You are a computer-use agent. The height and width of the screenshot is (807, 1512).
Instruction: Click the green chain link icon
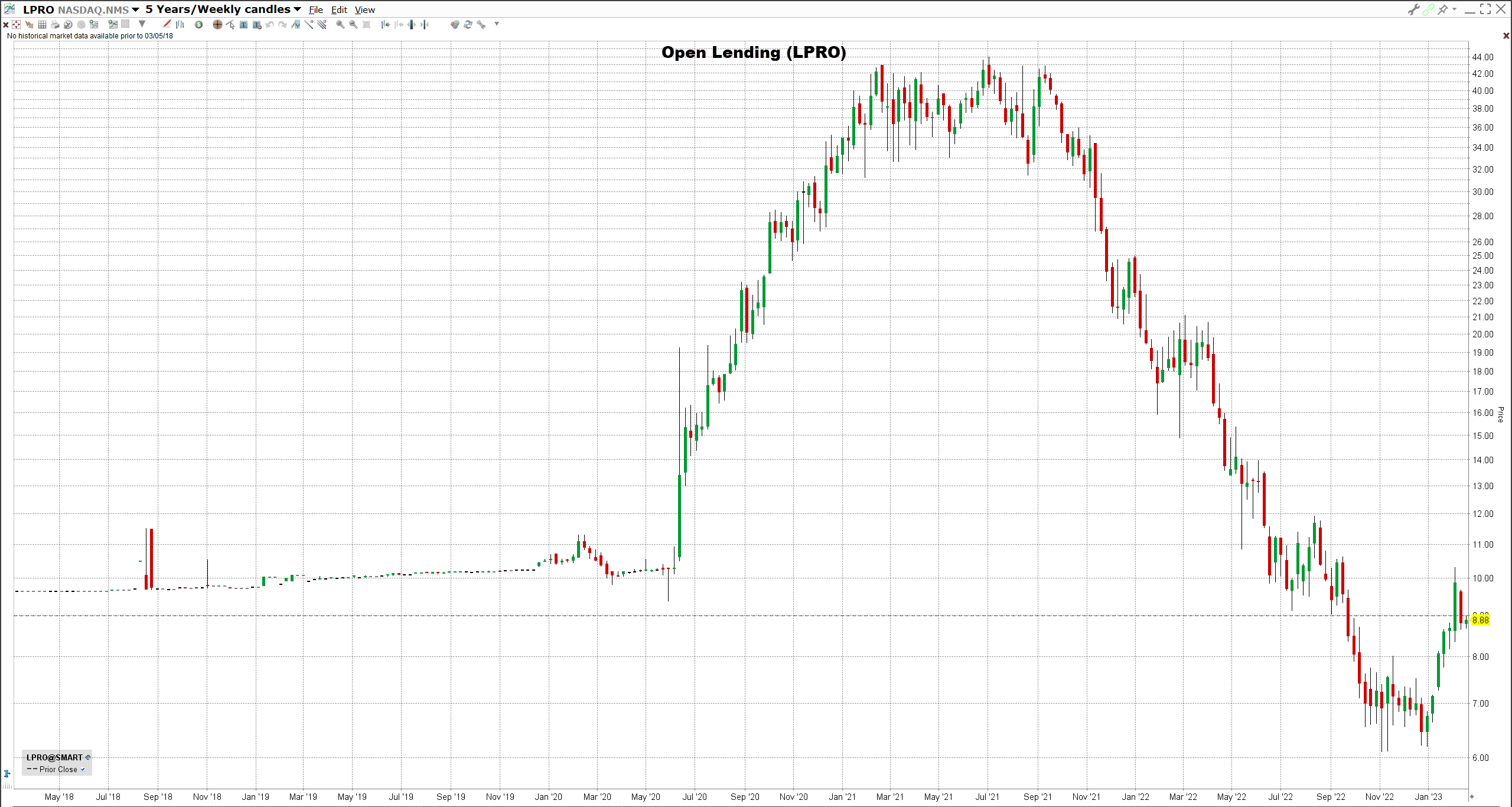click(x=1428, y=9)
